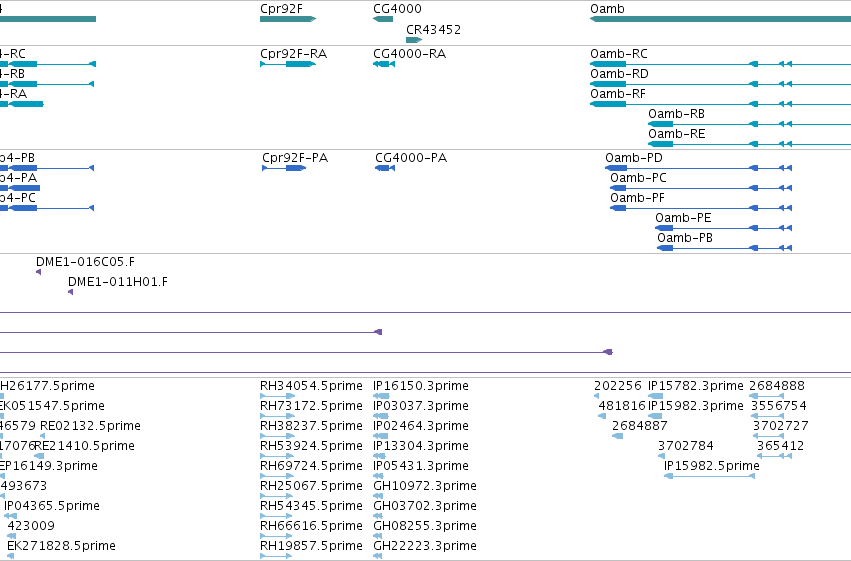Open the IP02464.3prime EST

pyautogui.click(x=381, y=436)
